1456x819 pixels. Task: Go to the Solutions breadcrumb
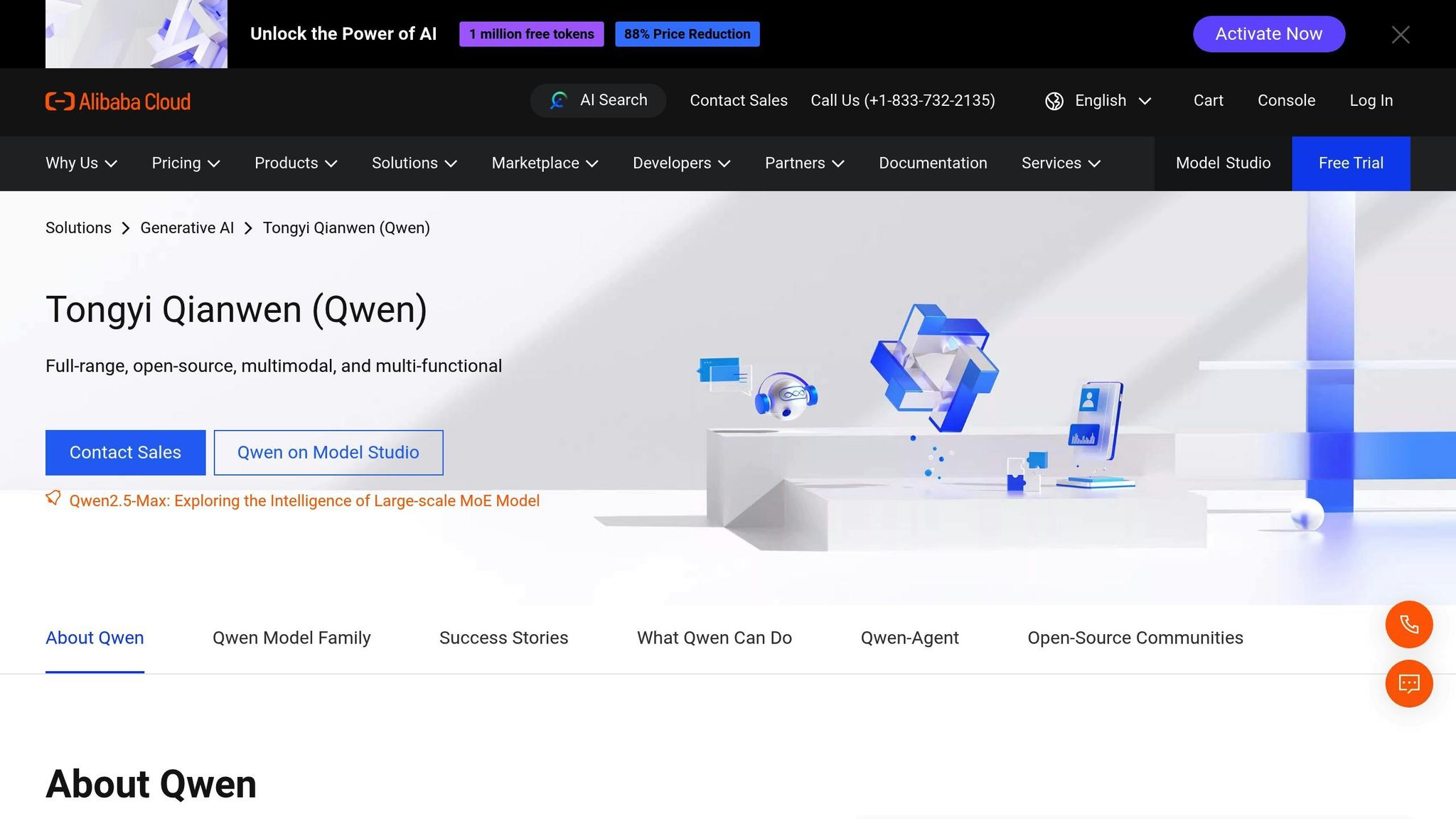[78, 228]
